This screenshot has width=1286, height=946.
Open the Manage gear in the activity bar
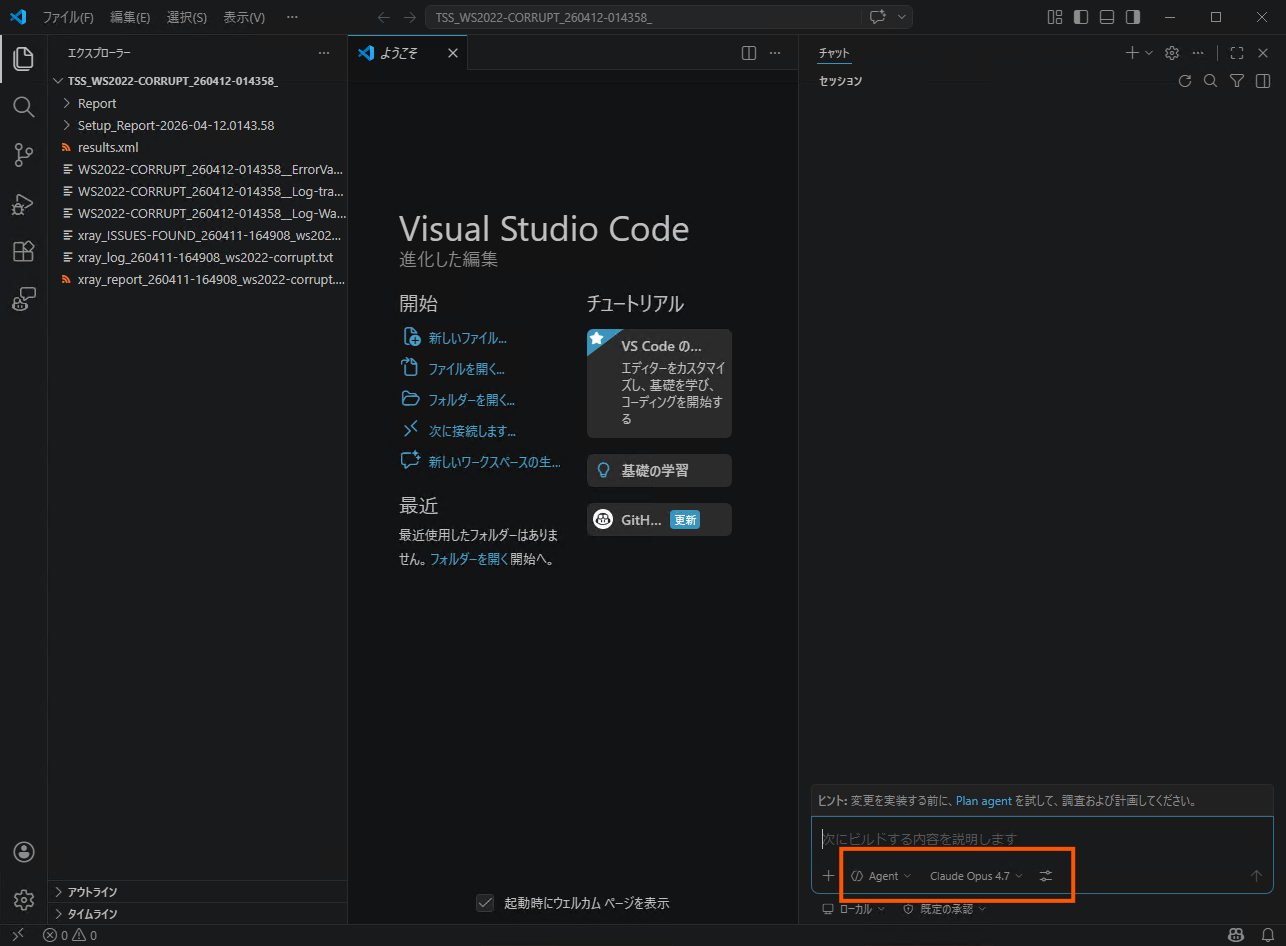pos(23,900)
